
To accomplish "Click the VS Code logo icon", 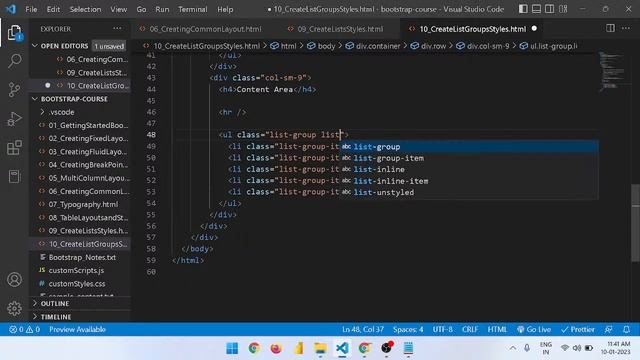I will click(11, 9).
